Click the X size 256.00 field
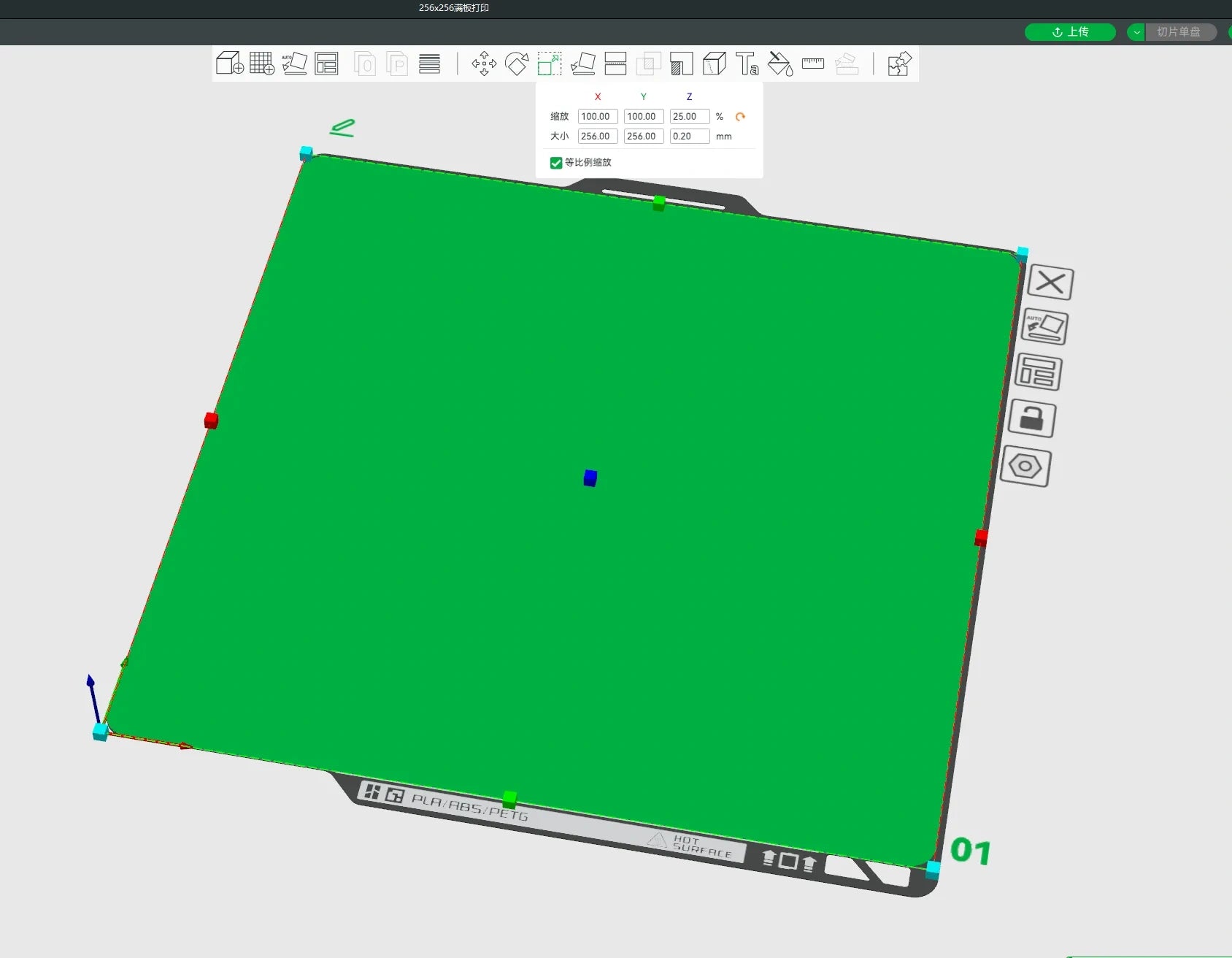This screenshot has height=958, width=1232. coord(598,136)
